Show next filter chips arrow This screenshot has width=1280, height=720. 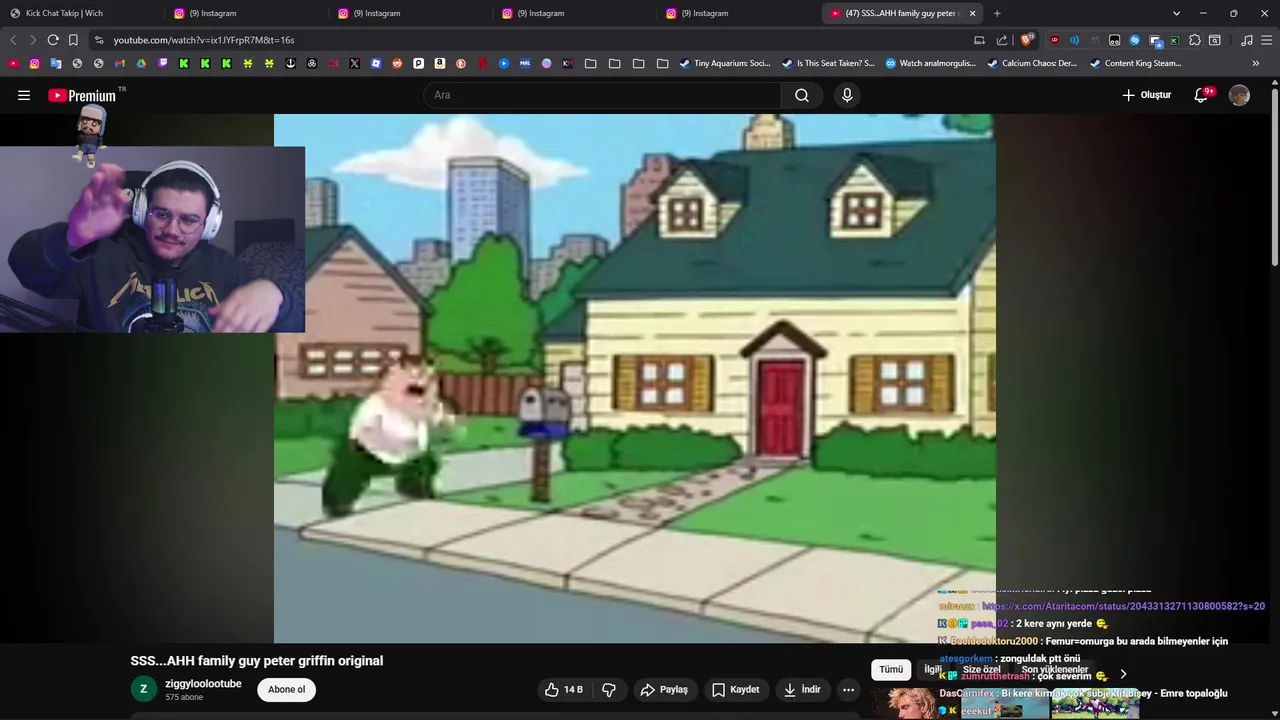(x=1123, y=674)
